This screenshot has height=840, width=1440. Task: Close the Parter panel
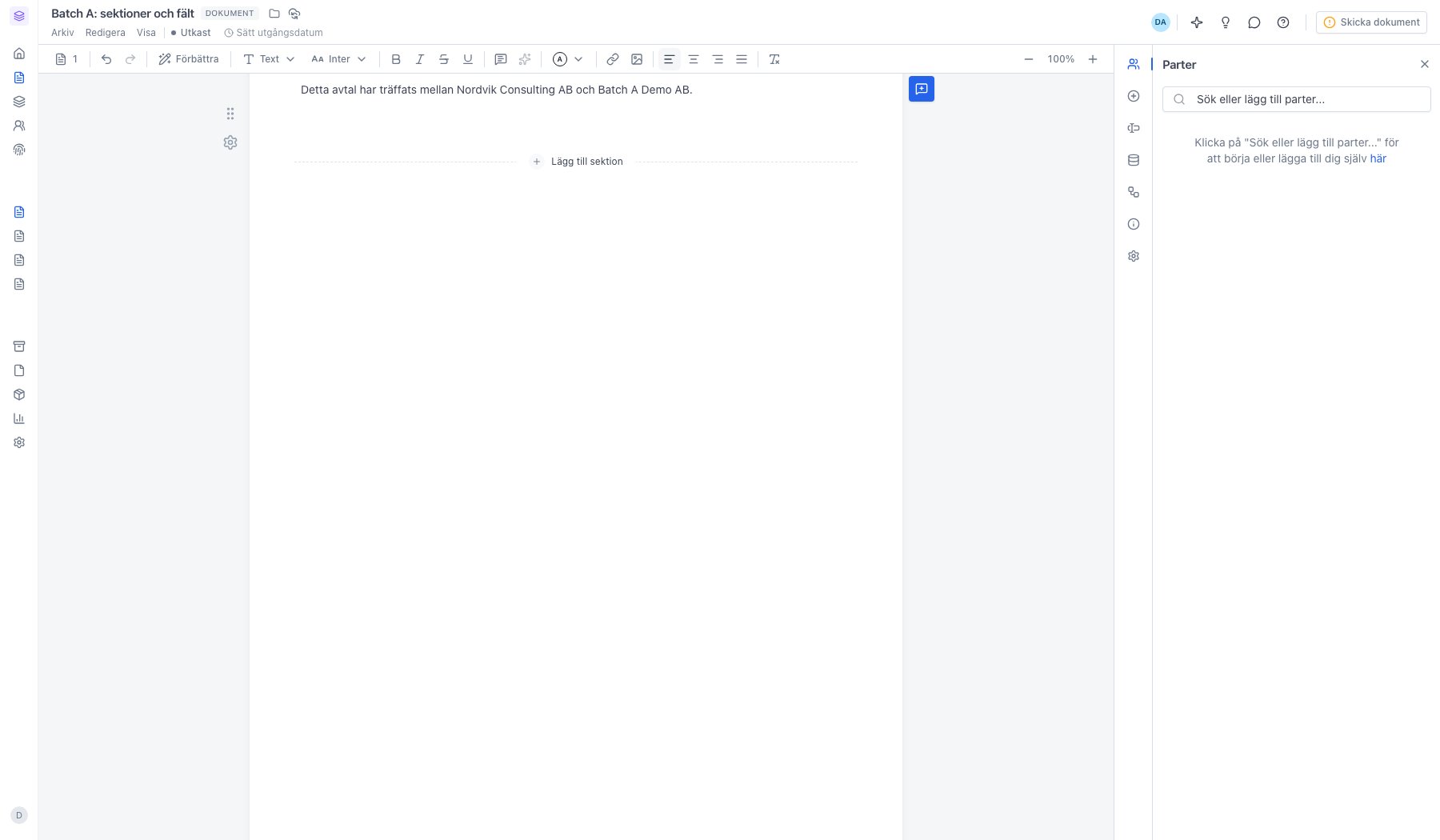[1424, 64]
